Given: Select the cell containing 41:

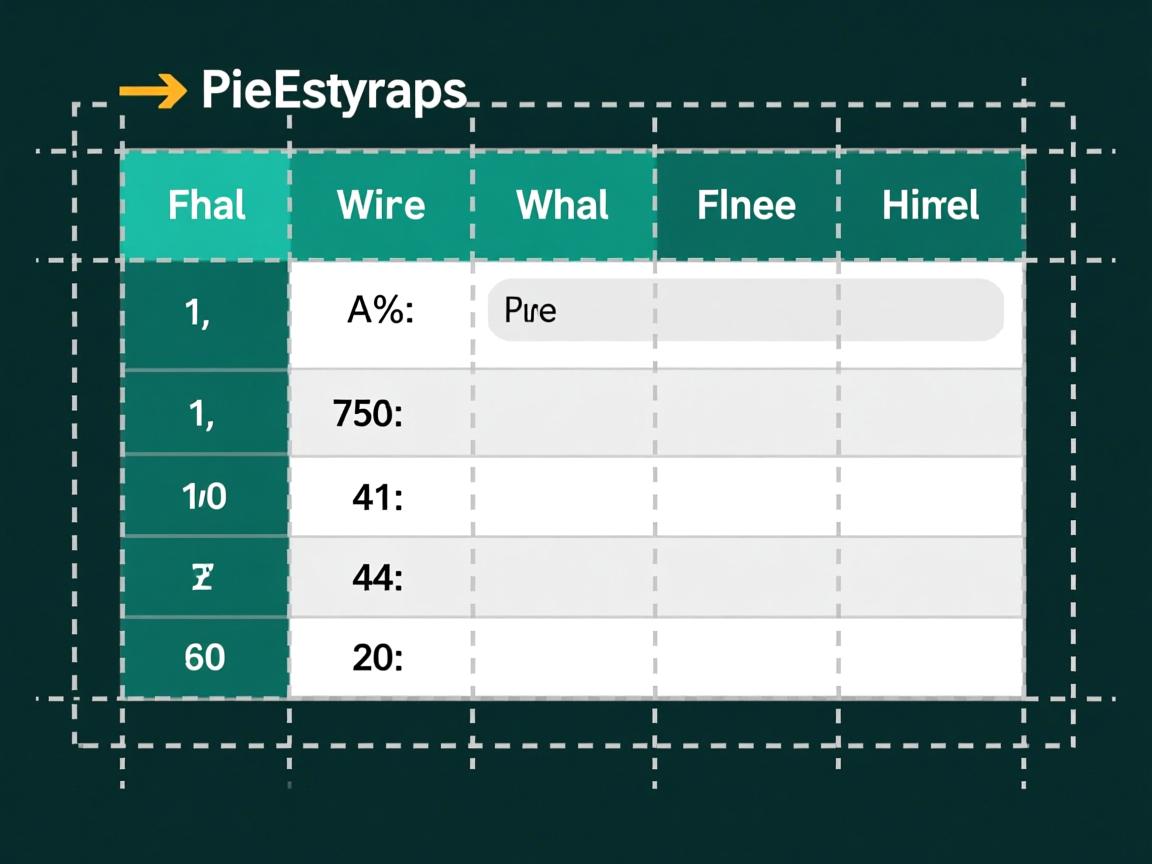Looking at the screenshot, I should pyautogui.click(x=380, y=496).
